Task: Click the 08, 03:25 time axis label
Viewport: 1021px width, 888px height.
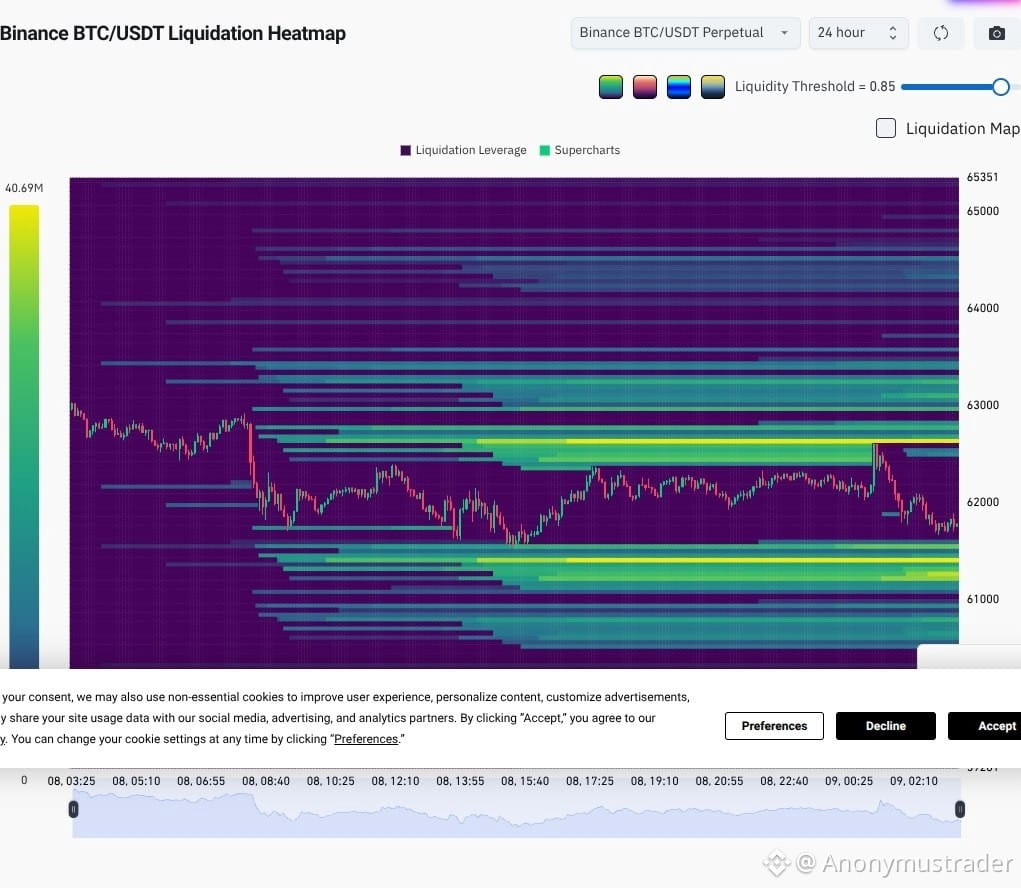Action: (71, 781)
